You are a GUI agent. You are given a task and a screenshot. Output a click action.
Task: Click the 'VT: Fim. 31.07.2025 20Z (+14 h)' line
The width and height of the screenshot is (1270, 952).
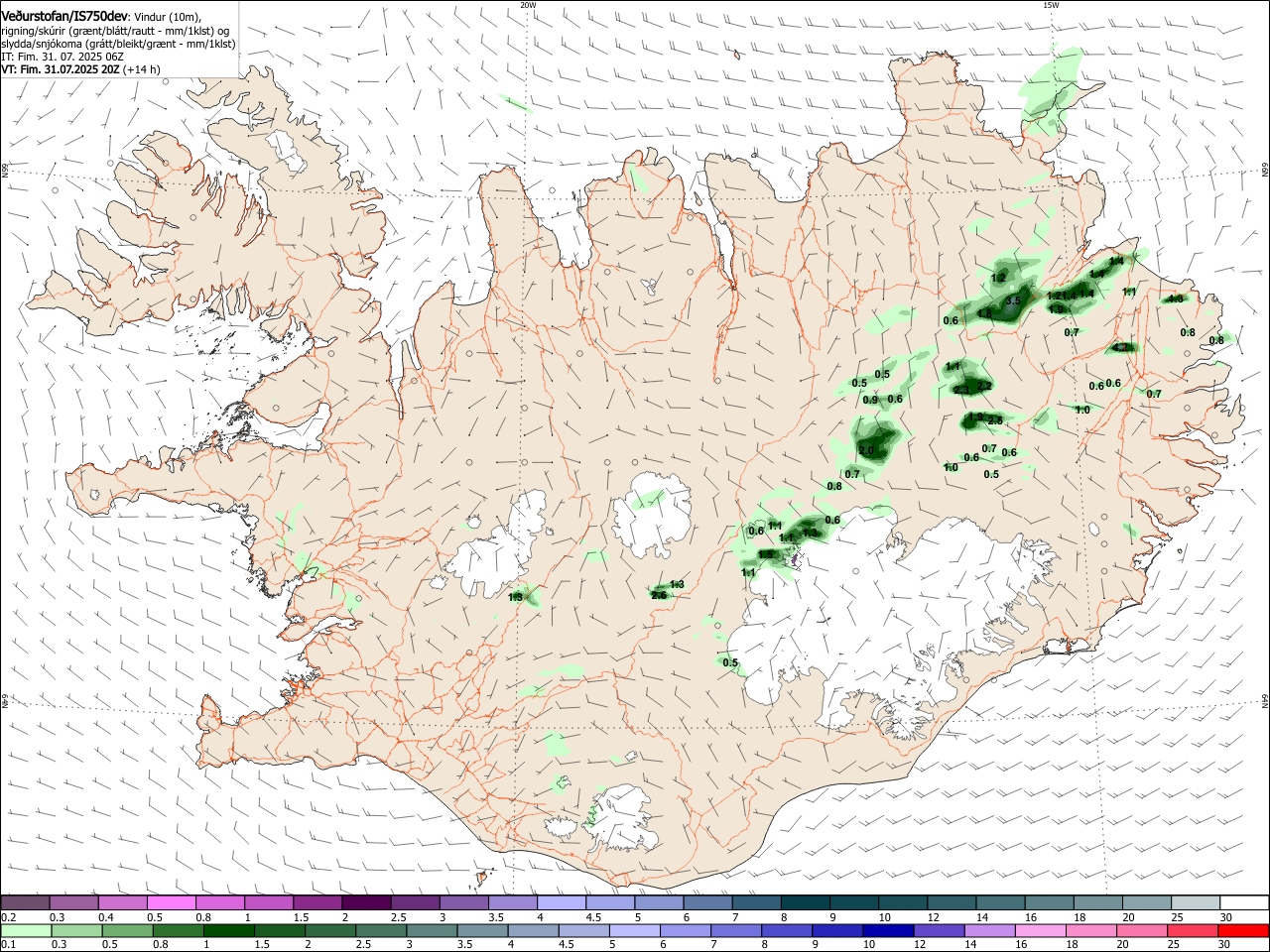coord(81,70)
